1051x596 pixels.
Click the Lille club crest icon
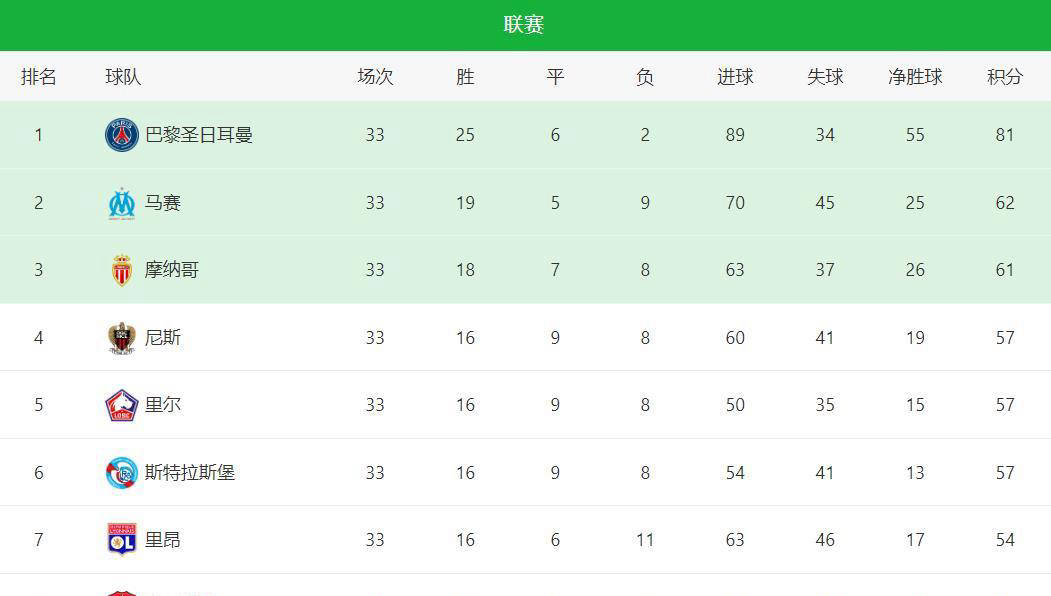pyautogui.click(x=122, y=405)
